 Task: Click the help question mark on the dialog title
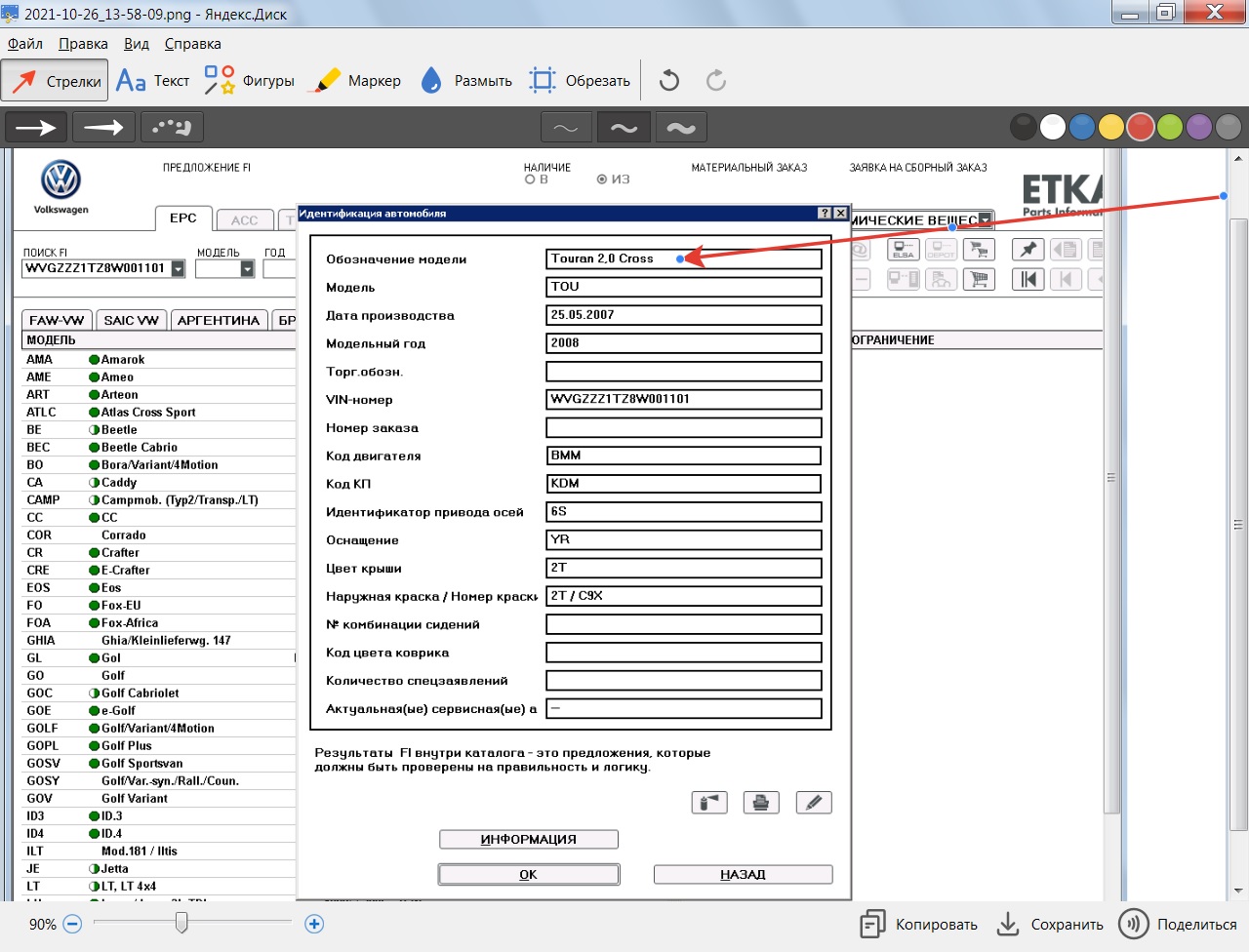click(x=825, y=214)
